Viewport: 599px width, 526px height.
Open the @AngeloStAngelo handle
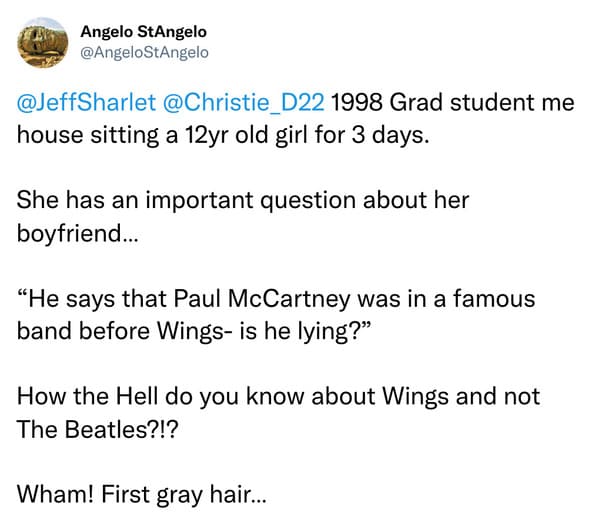click(144, 52)
